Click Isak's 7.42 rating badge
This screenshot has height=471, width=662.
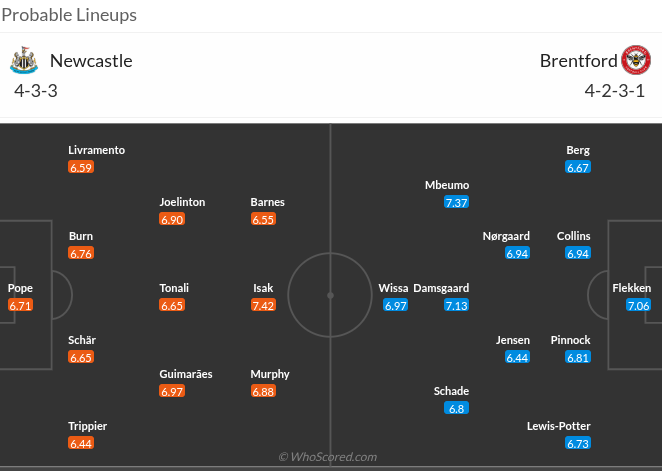tap(263, 305)
